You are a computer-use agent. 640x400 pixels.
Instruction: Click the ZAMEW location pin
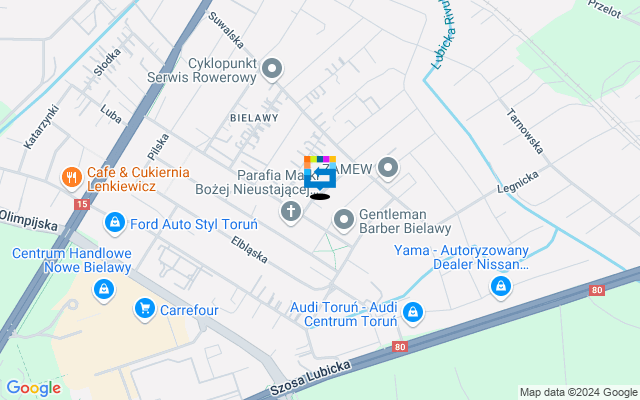tap(388, 168)
